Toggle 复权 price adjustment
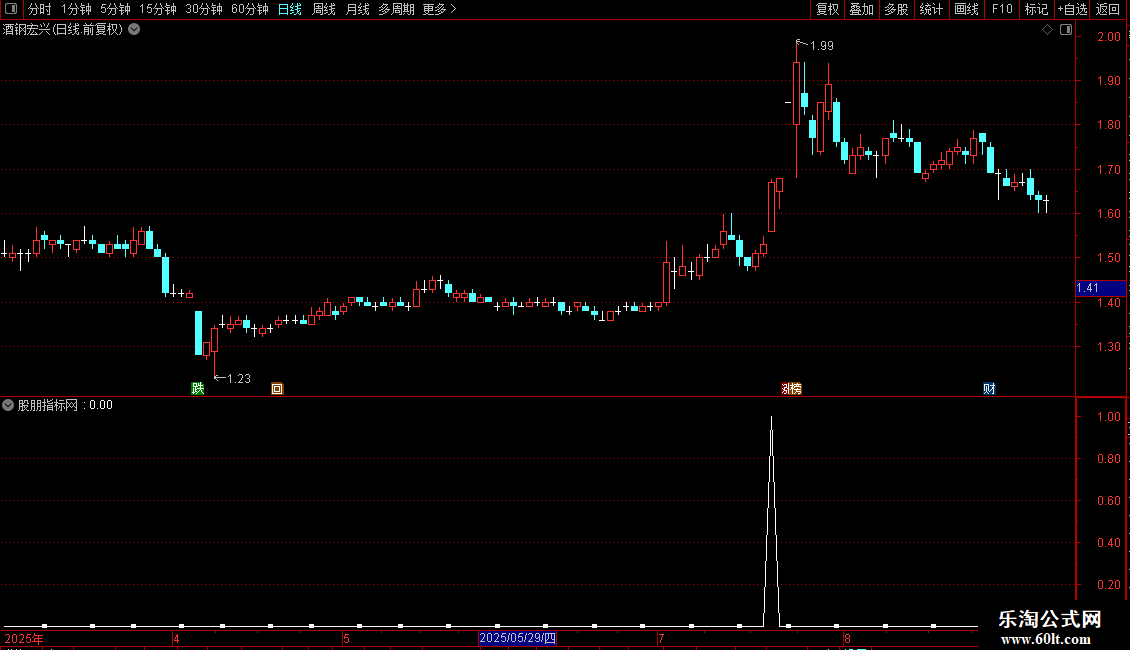 click(827, 9)
